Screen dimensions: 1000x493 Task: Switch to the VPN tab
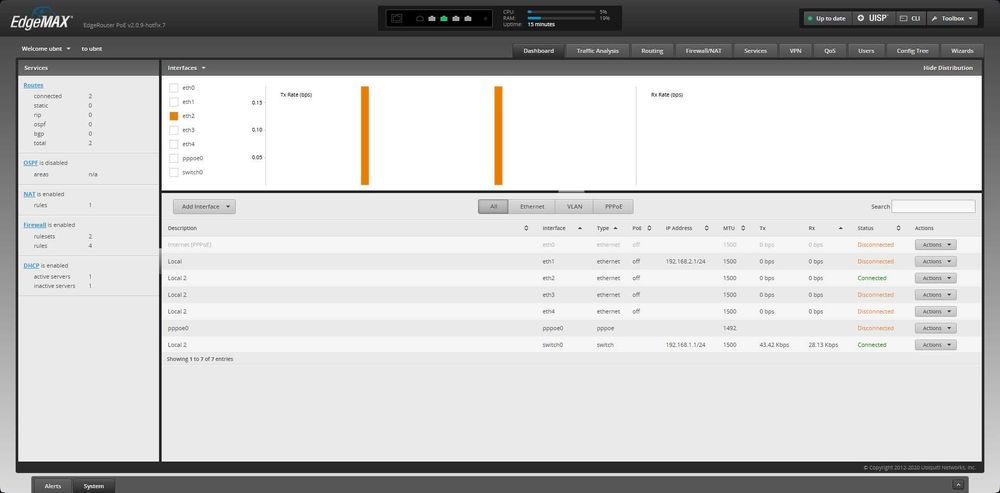click(795, 51)
